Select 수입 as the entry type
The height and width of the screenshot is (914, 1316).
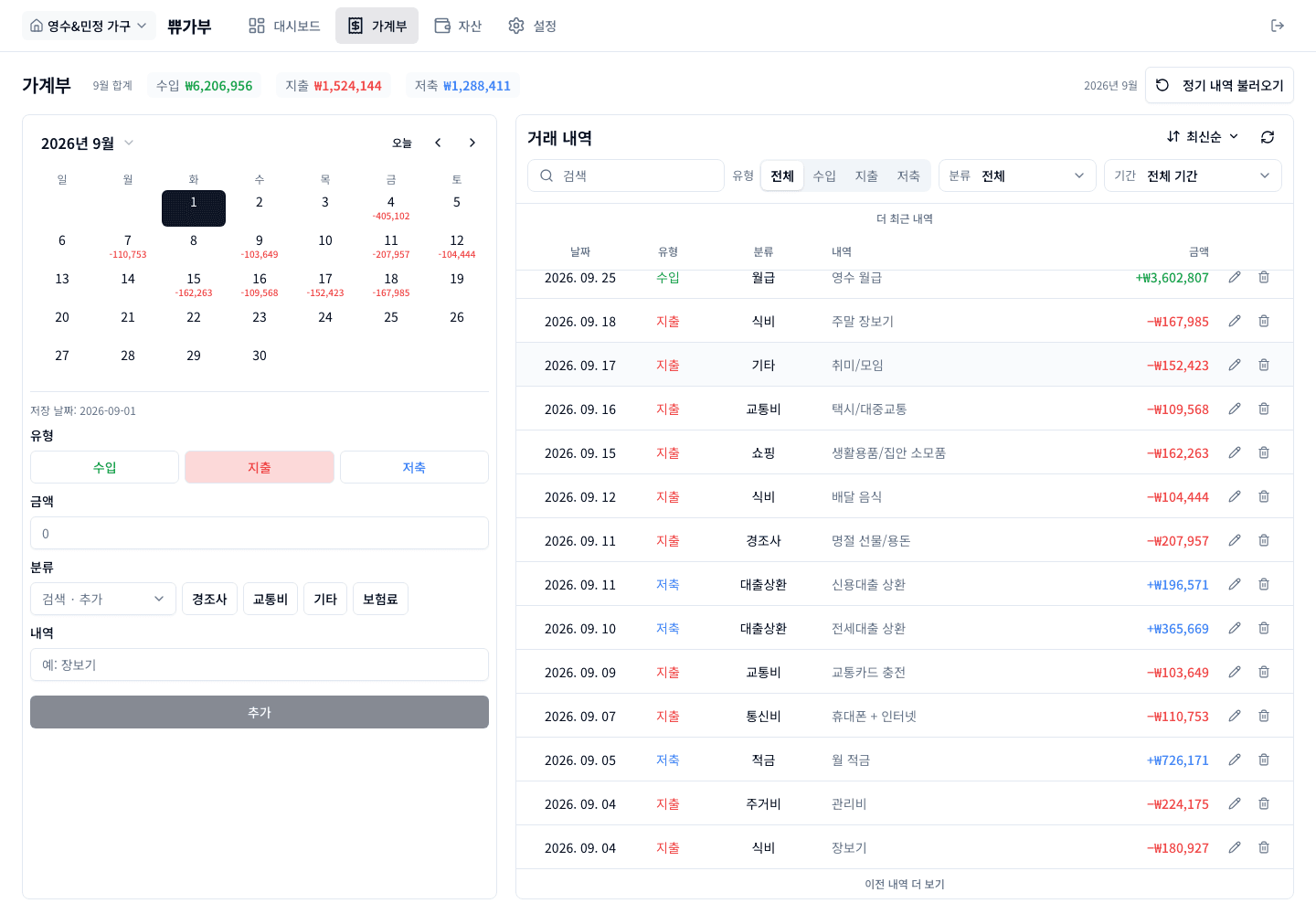104,467
